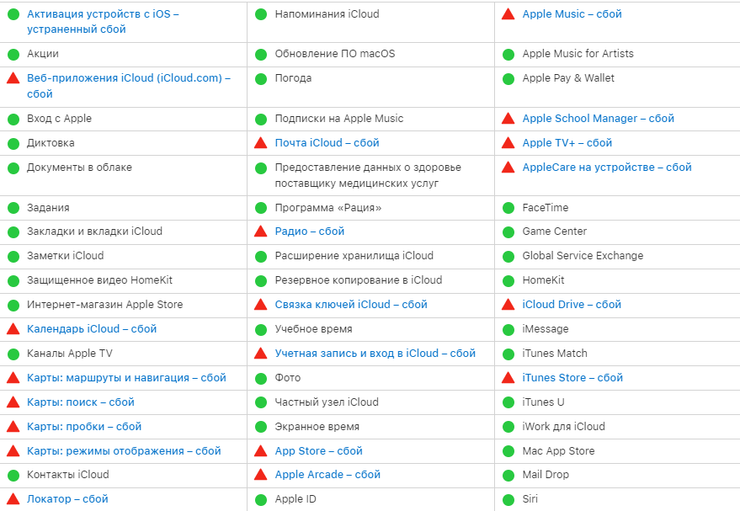Click the red triangle next to Почта iCloud

pos(261,143)
